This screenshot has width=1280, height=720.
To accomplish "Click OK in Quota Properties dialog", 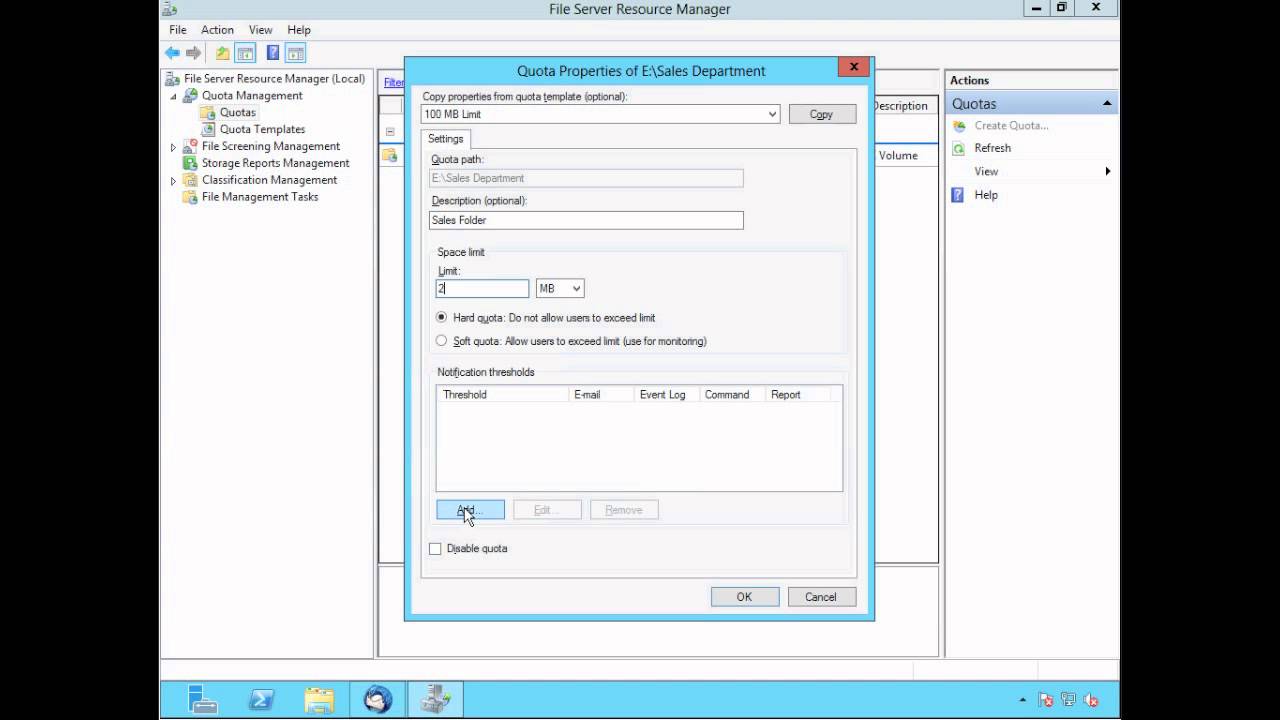I will (x=744, y=597).
